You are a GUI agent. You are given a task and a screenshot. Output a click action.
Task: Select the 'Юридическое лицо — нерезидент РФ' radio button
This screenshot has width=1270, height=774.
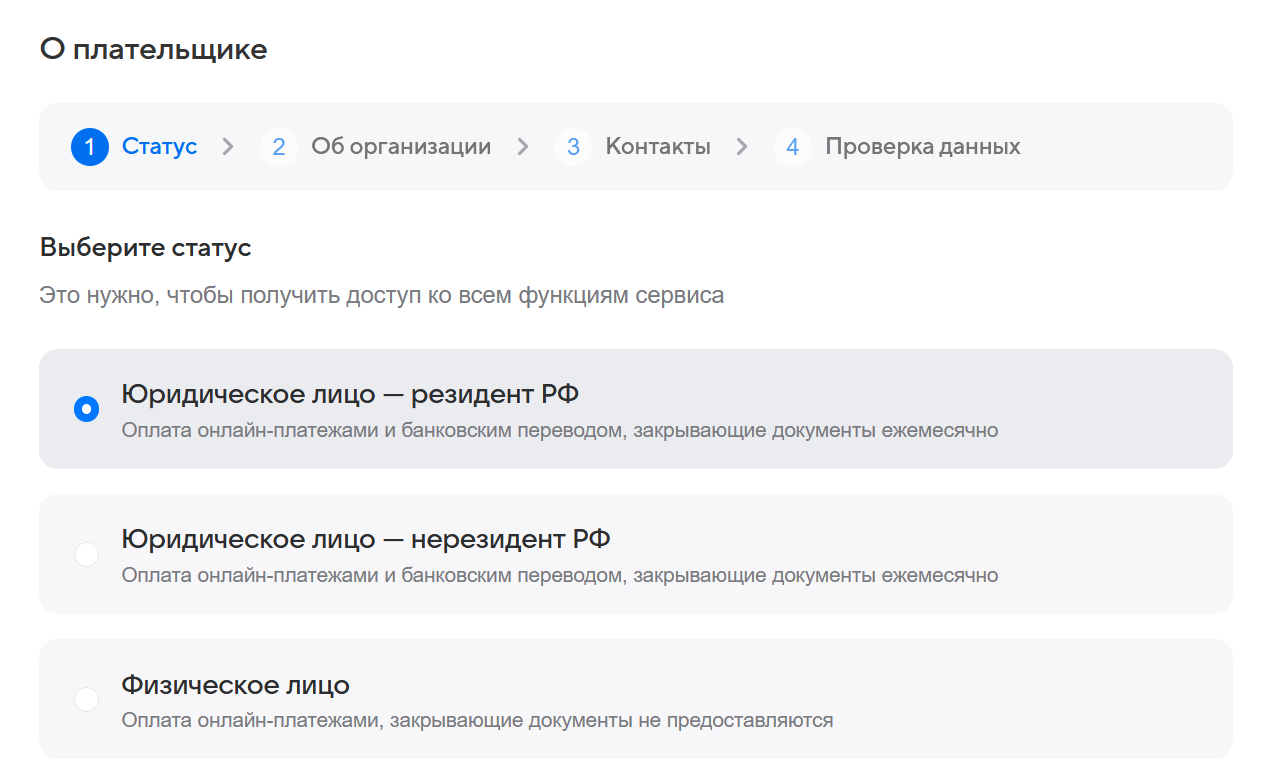[x=87, y=554]
